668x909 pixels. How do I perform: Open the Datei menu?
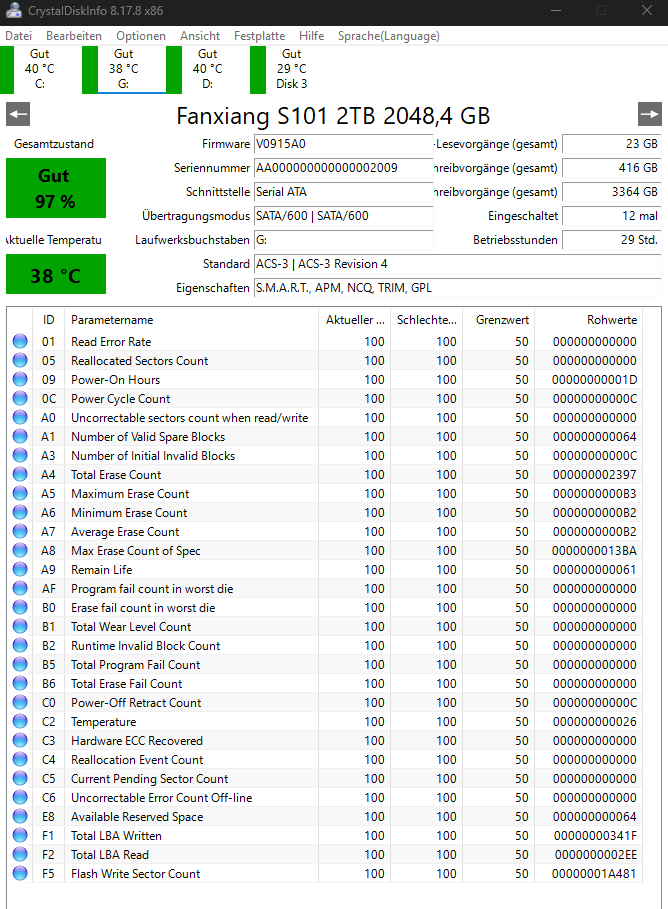coord(19,36)
